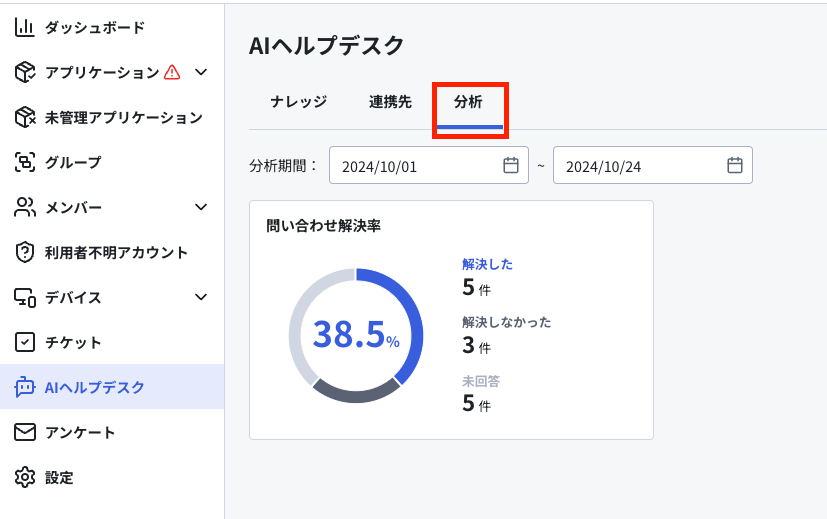This screenshot has width=827, height=519.
Task: Click the dashboard bar chart icon
Action: pos(24,27)
